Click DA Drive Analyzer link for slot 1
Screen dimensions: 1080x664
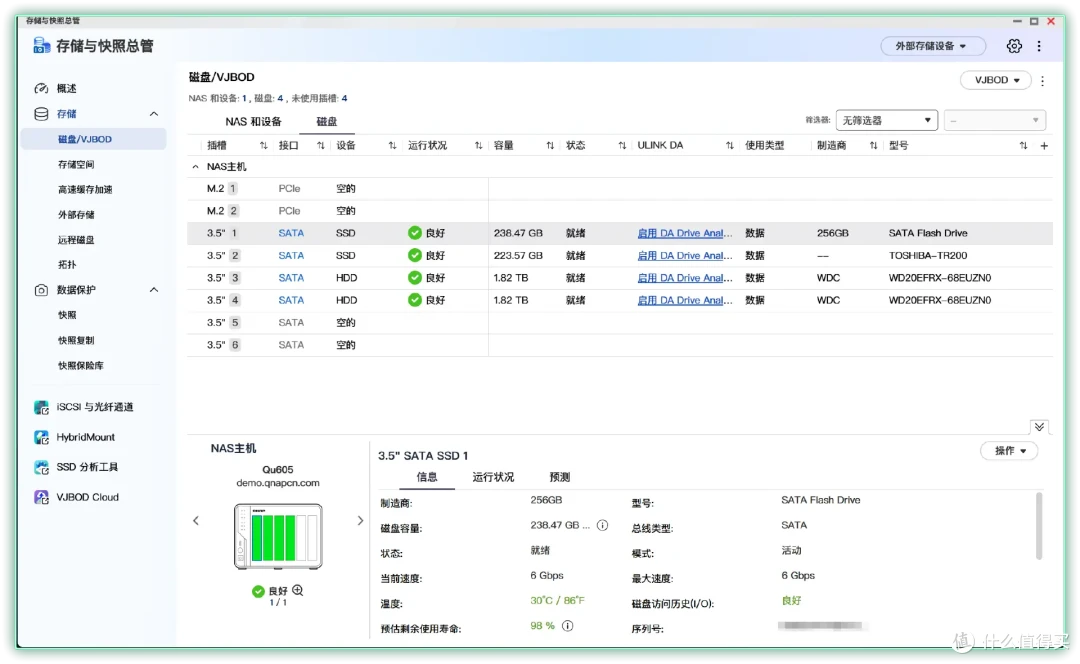[685, 234]
